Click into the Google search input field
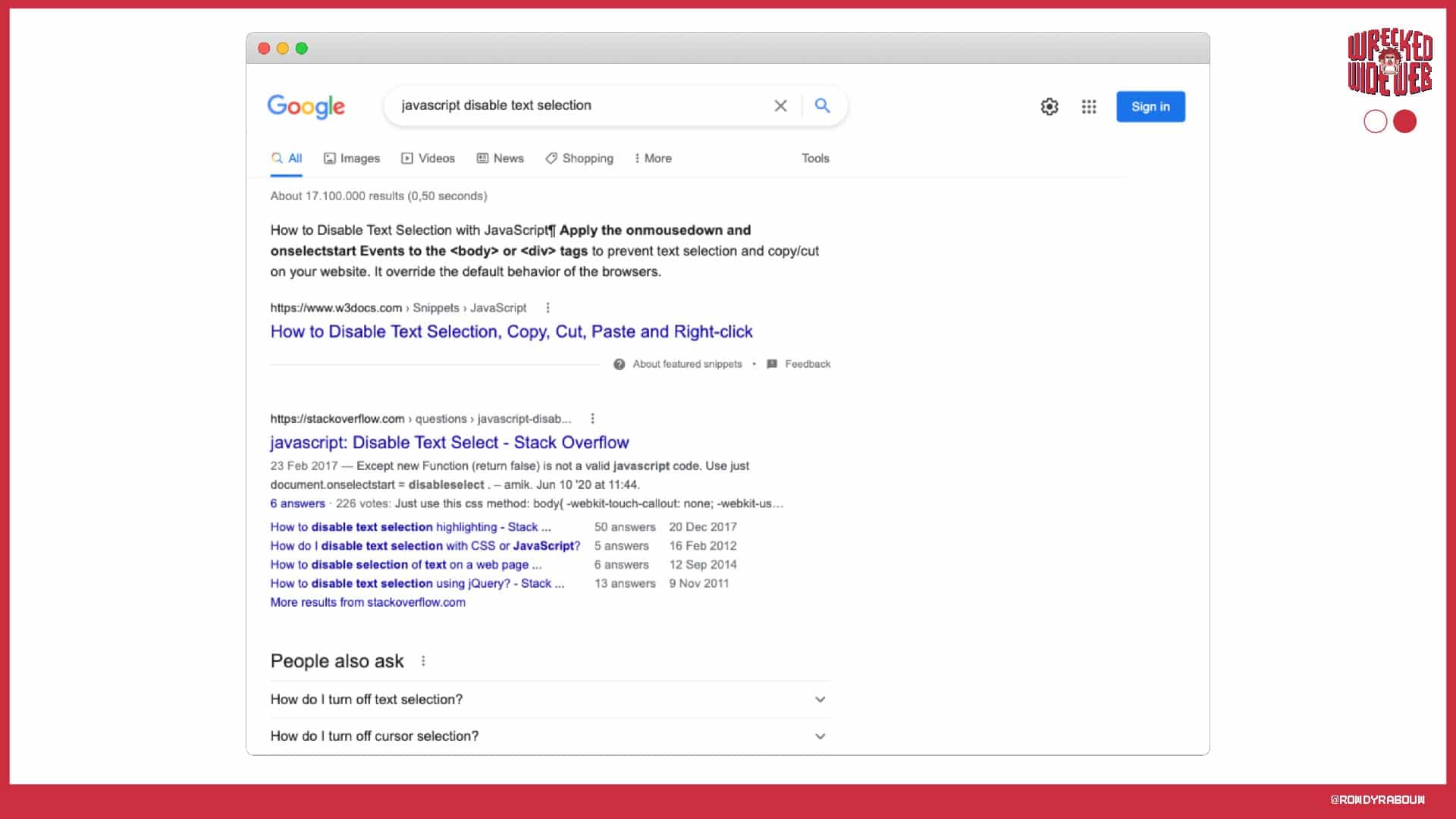Image resolution: width=1456 pixels, height=819 pixels. 576,106
